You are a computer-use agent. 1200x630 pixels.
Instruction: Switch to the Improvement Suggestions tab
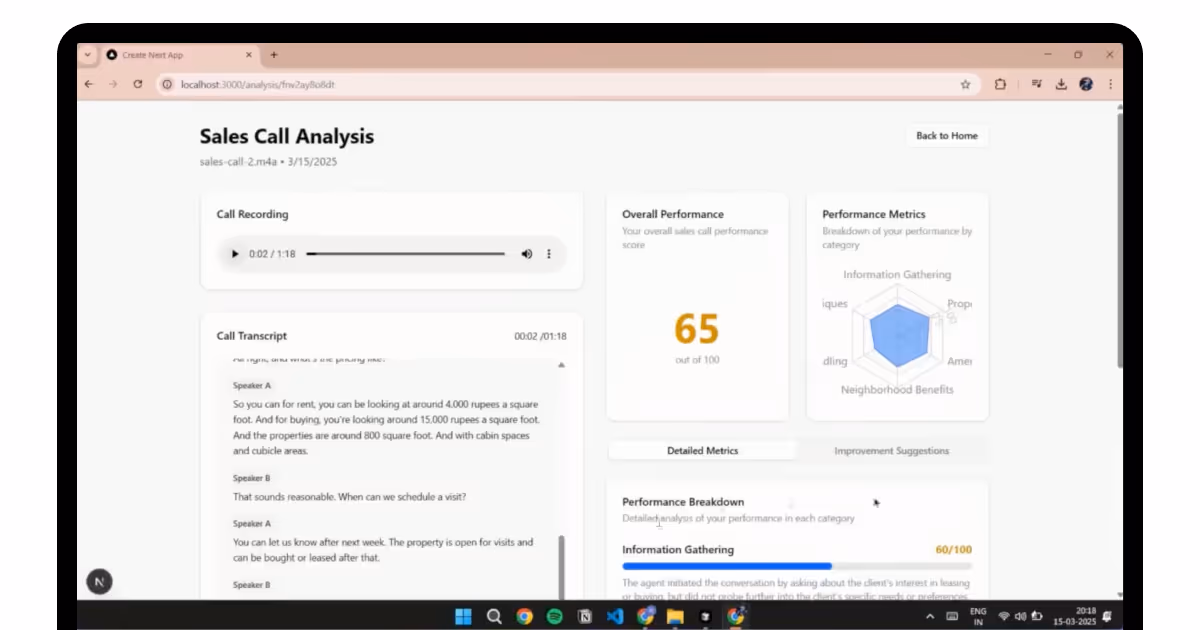point(892,451)
